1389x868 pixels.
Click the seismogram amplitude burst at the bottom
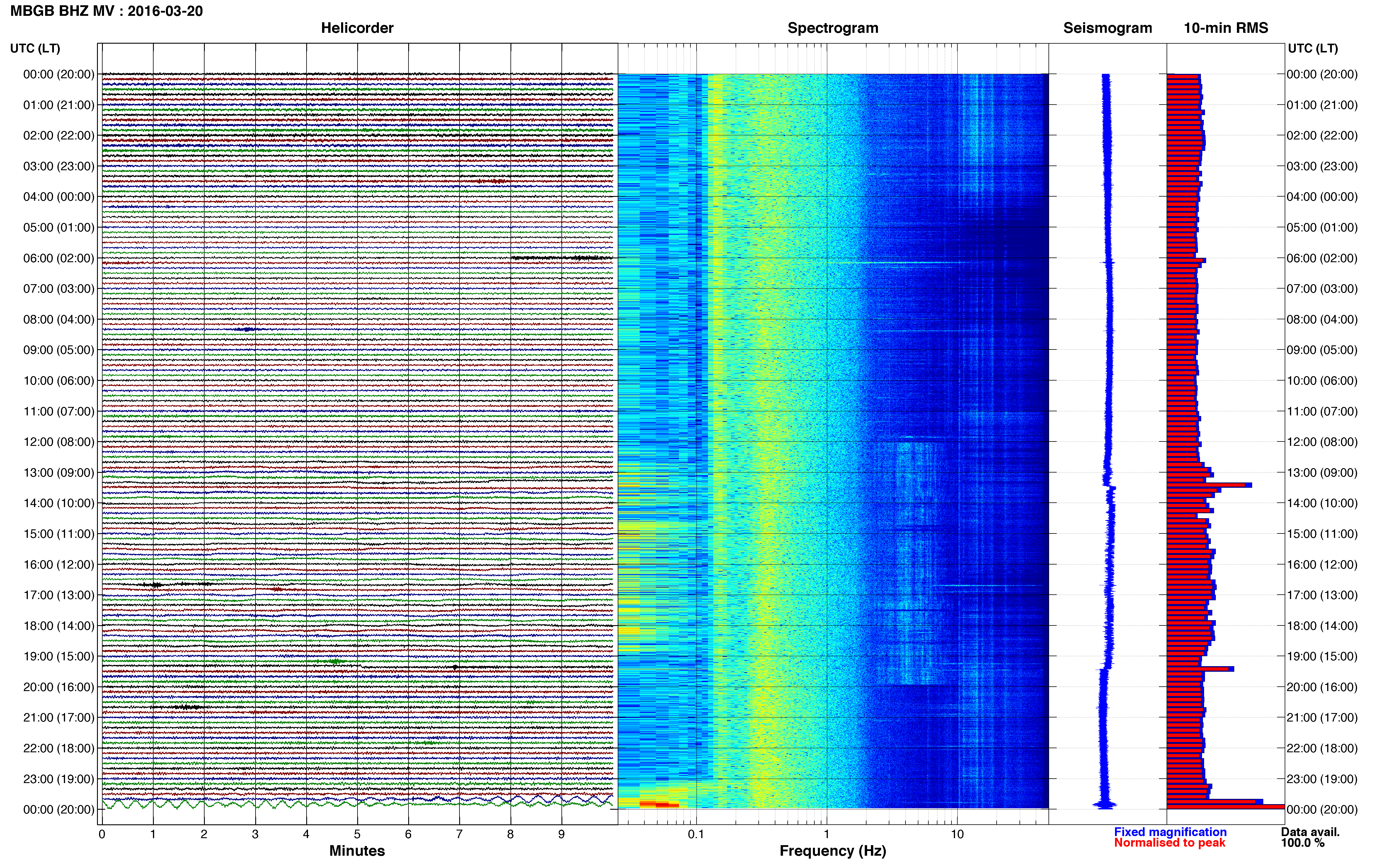click(x=1104, y=804)
